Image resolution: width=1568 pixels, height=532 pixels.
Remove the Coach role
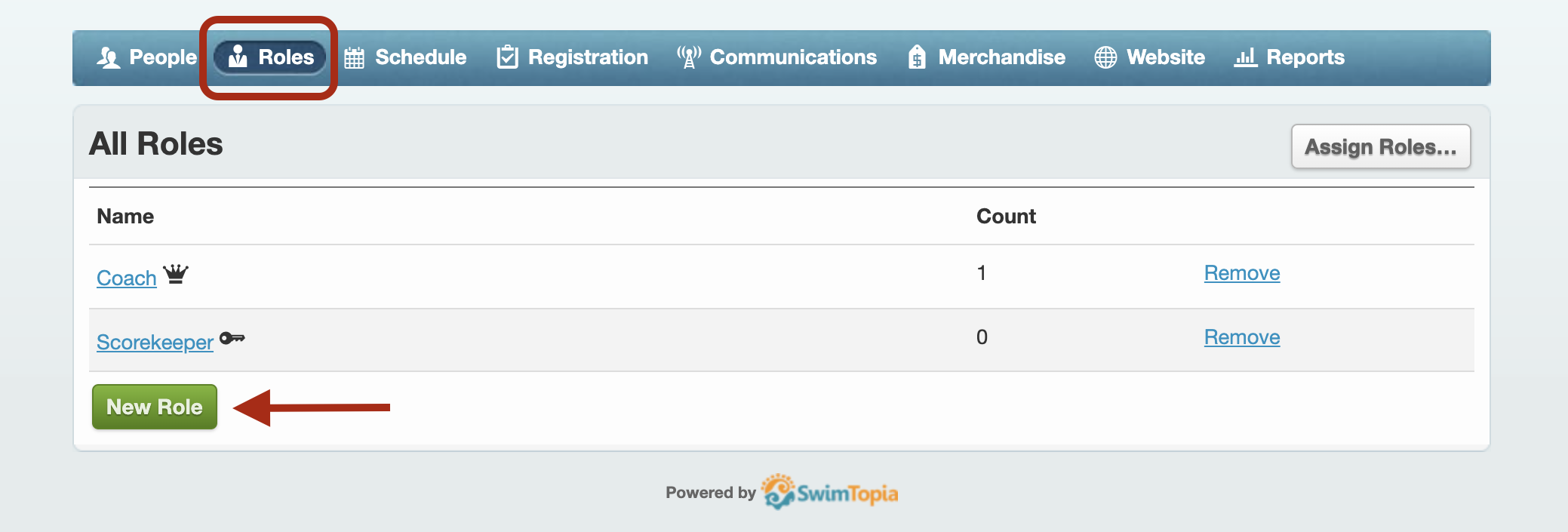[x=1242, y=273]
